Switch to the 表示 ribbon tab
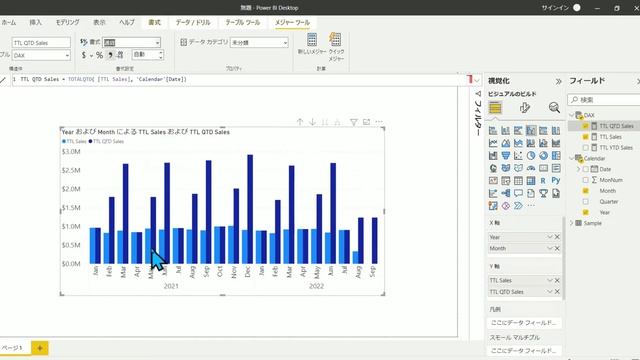Viewport: 640px width, 360px height. (x=99, y=22)
